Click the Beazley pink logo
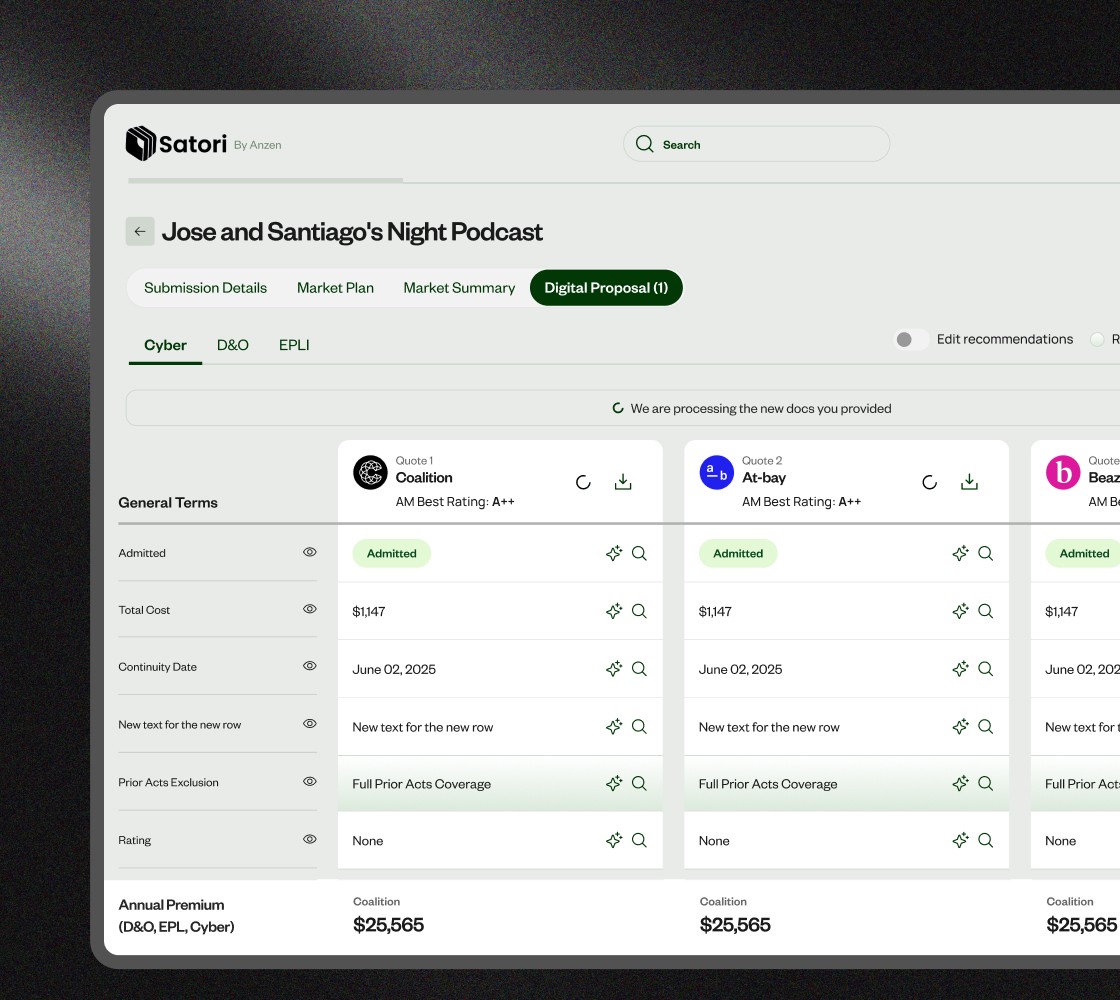The height and width of the screenshot is (1000, 1120). coord(1063,472)
